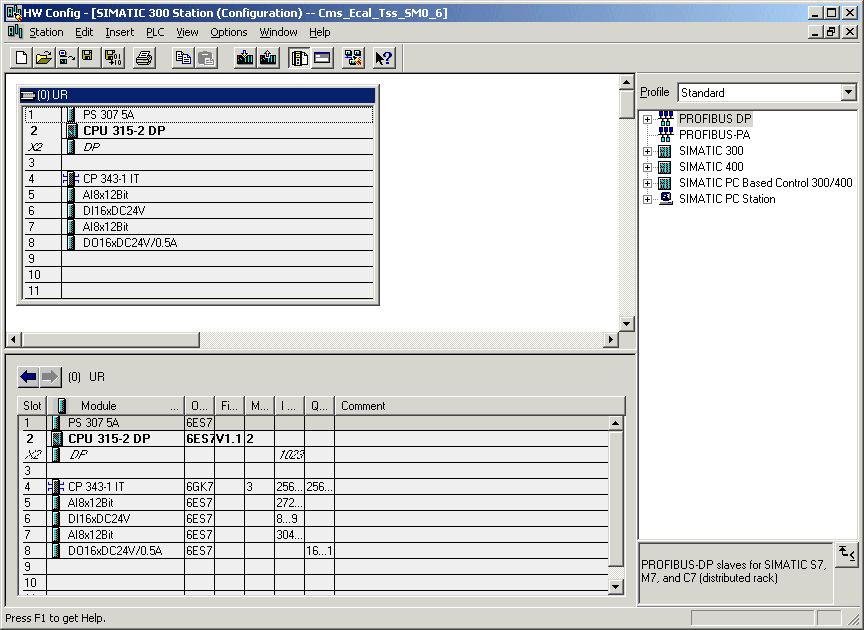Screen dimensions: 864x630
Task: Open the Edit menu
Action: (84, 32)
